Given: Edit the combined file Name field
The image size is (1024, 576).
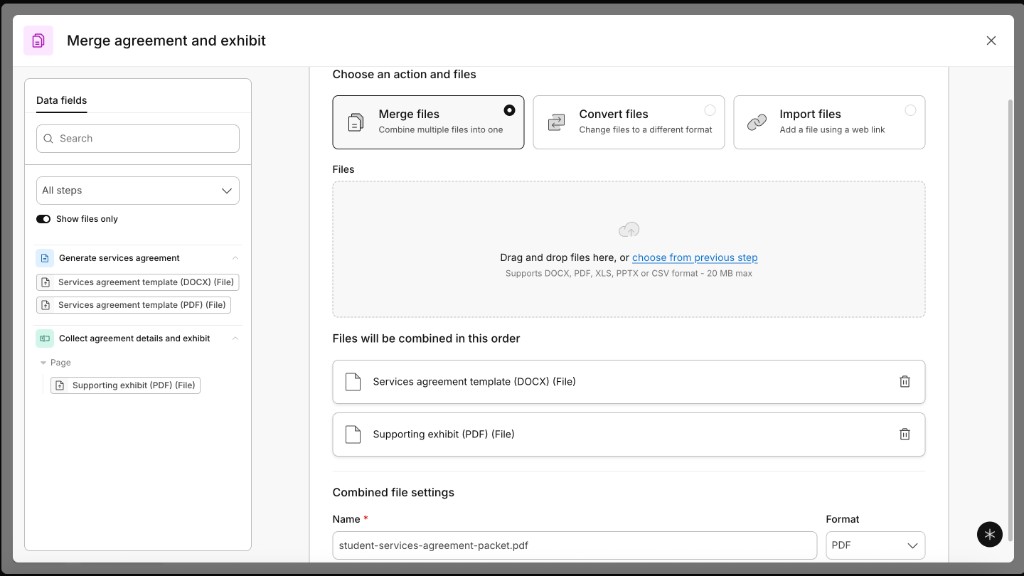Looking at the screenshot, I should [575, 545].
